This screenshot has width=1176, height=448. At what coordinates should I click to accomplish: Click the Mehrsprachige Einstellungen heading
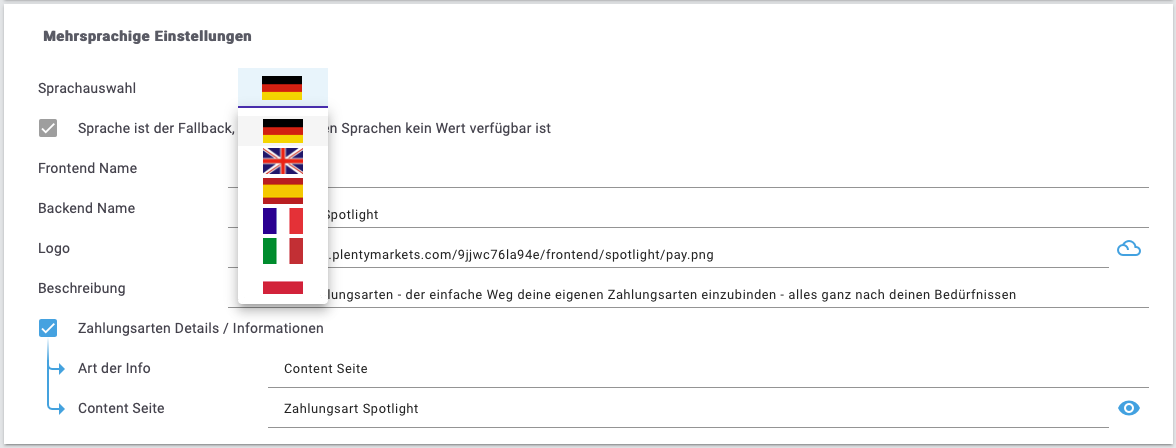[x=147, y=35]
